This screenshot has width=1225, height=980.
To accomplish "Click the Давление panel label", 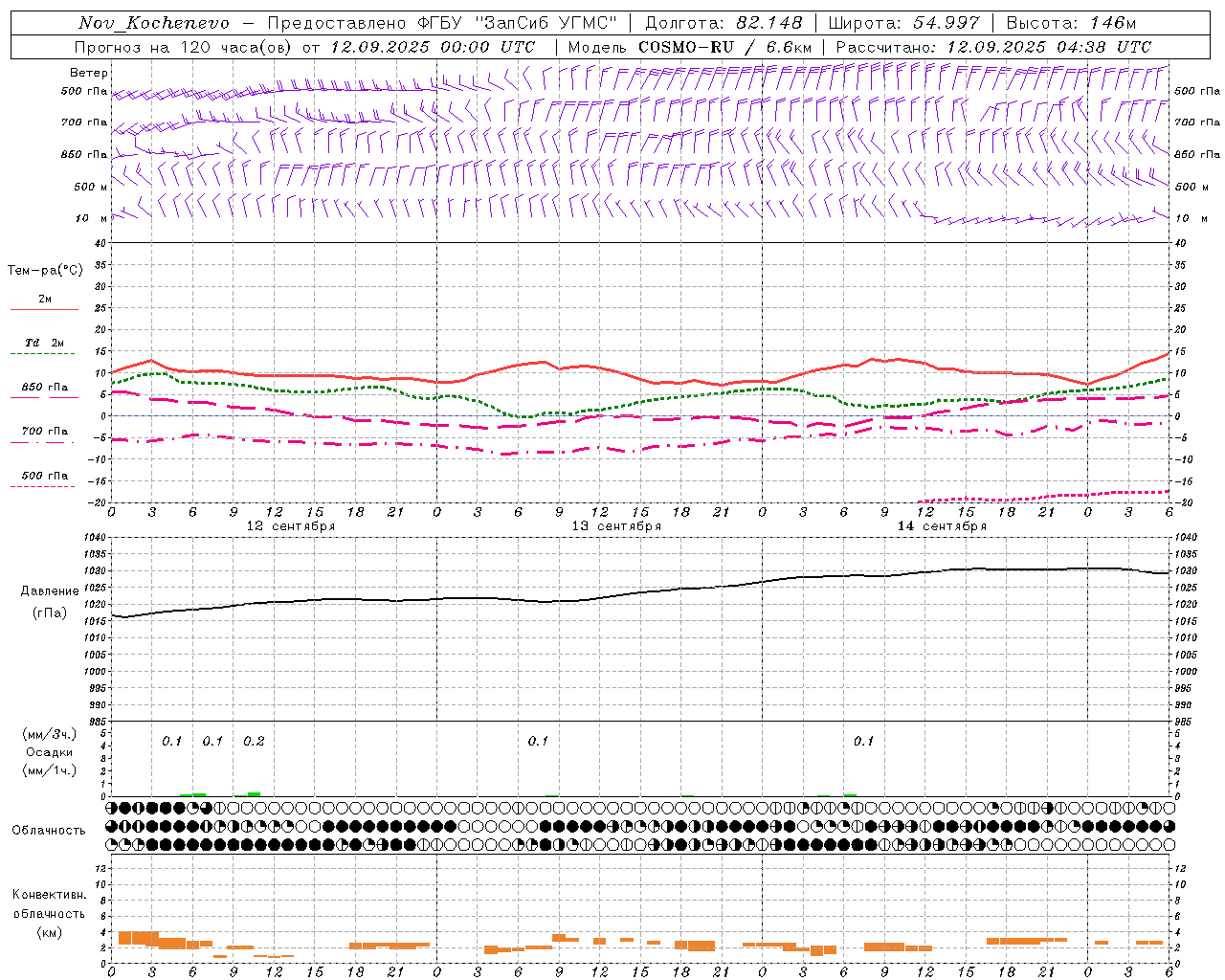I will [x=50, y=591].
